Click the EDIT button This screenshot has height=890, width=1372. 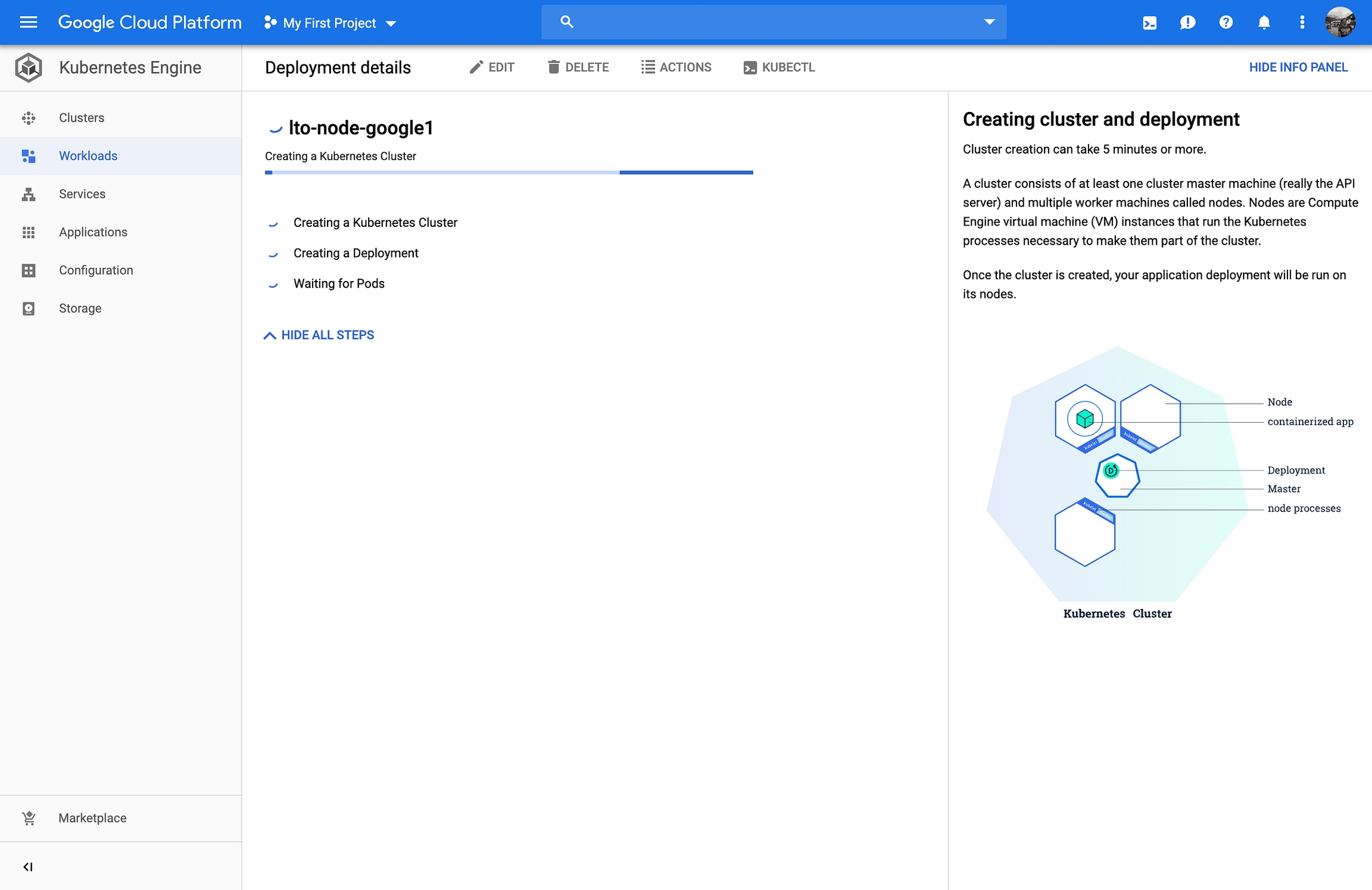(492, 67)
